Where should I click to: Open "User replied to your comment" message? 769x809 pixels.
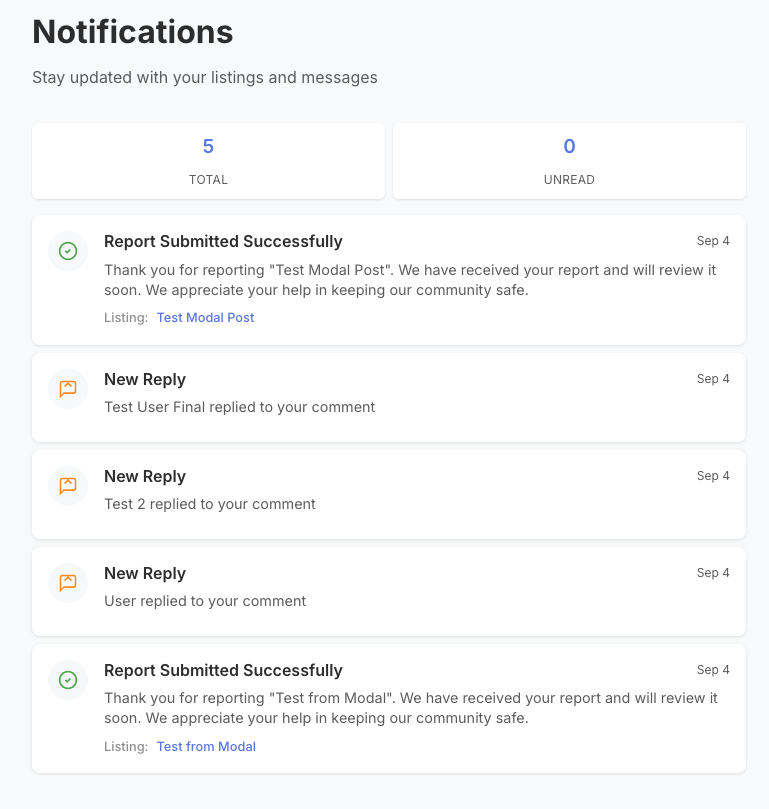[x=205, y=601]
